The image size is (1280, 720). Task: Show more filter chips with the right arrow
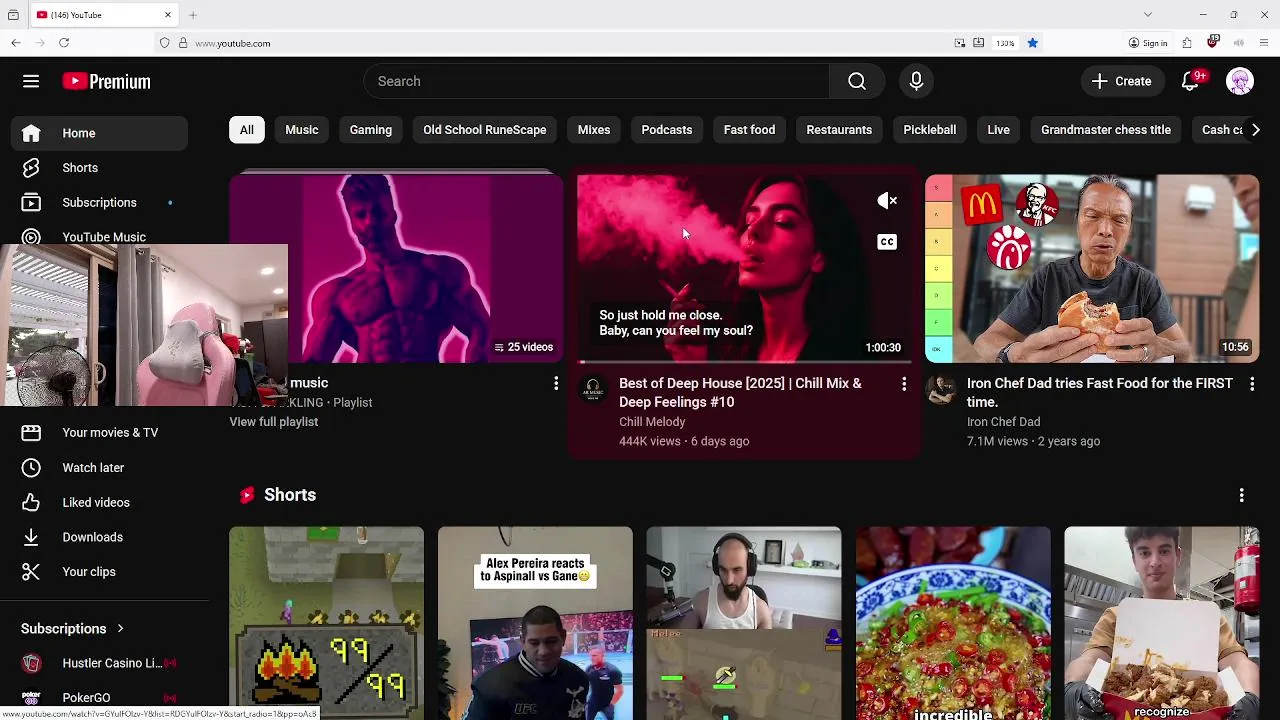[1256, 130]
